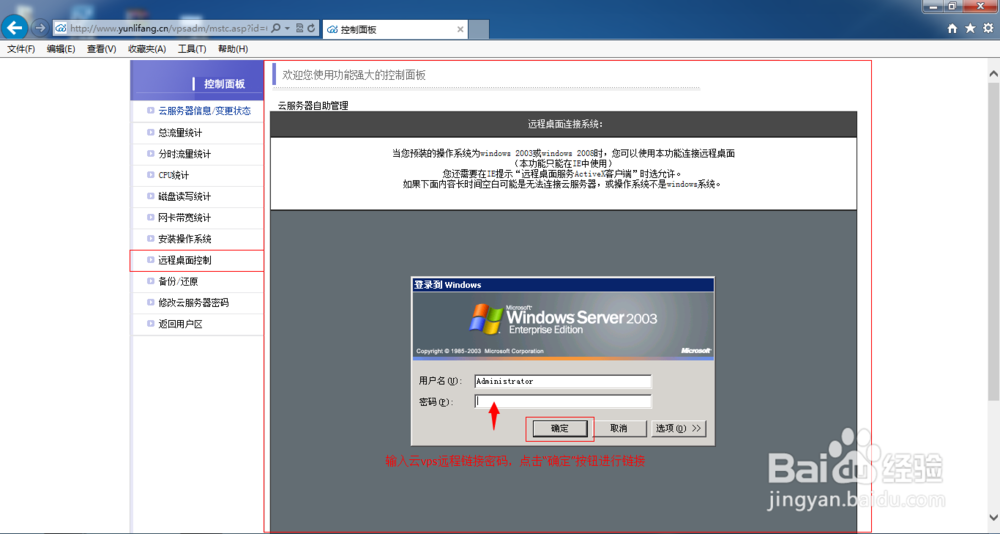The height and width of the screenshot is (534, 1000).
Task: Open the 查看(V) menu
Action: pos(101,49)
